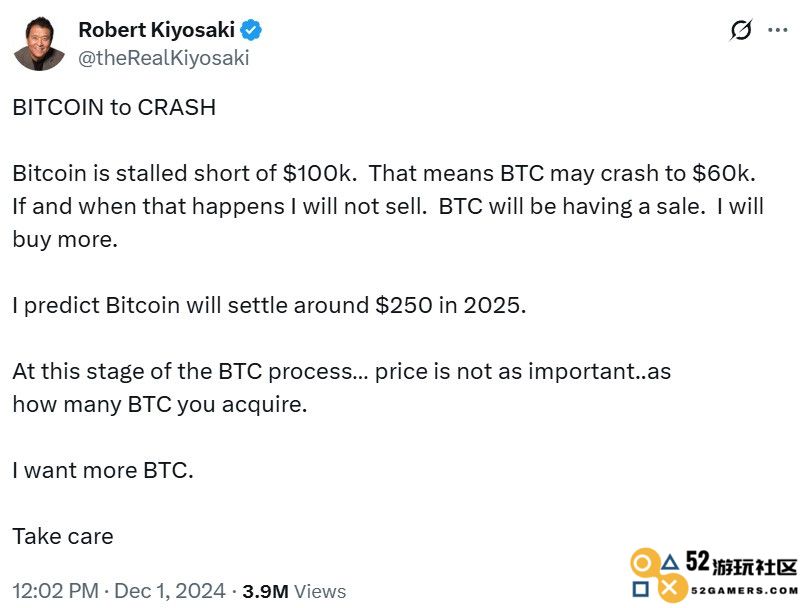Click the 12:02 PM timestamp
Screen dimensions: 807x608
[56, 591]
